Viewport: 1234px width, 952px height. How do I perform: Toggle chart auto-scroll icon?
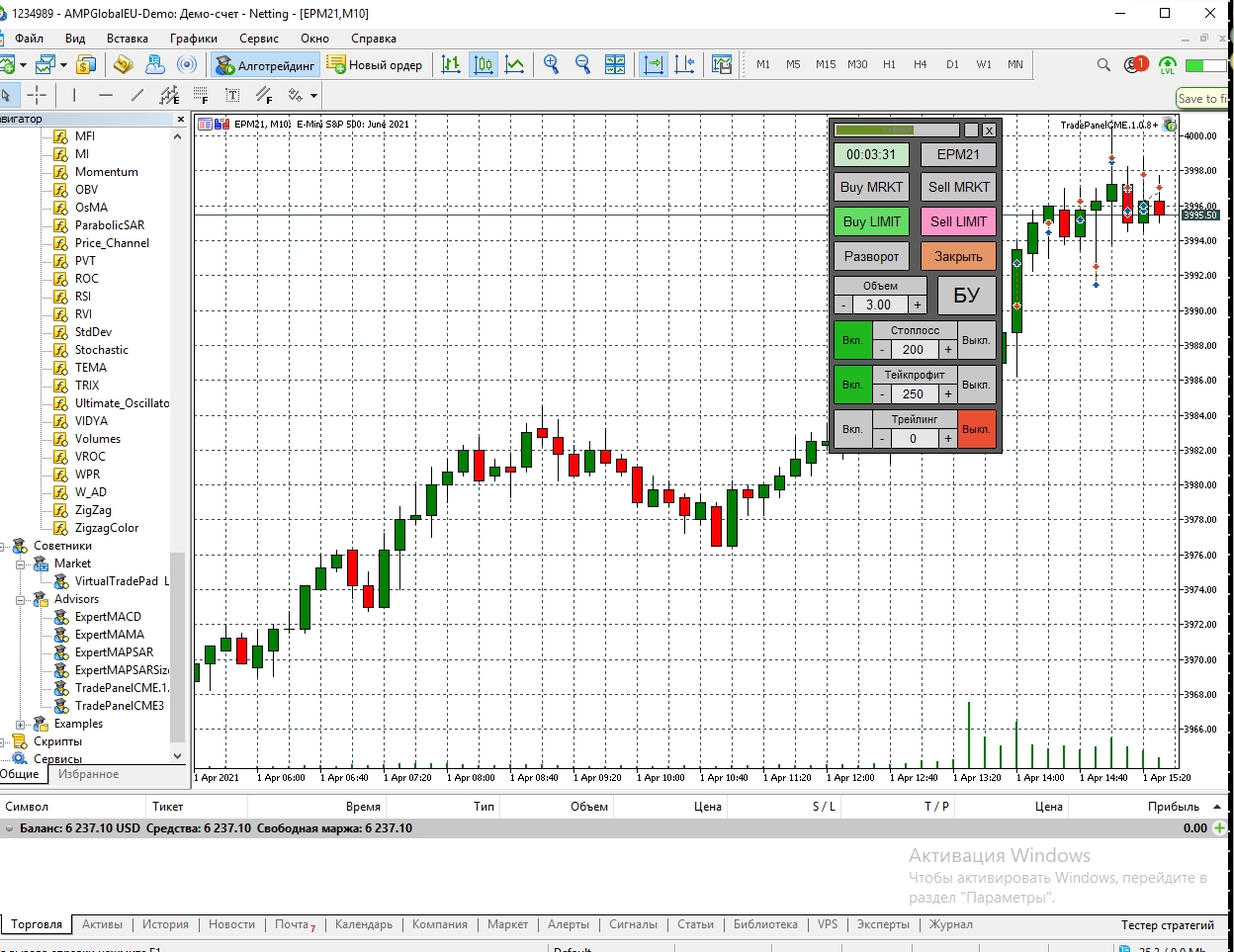pos(653,65)
